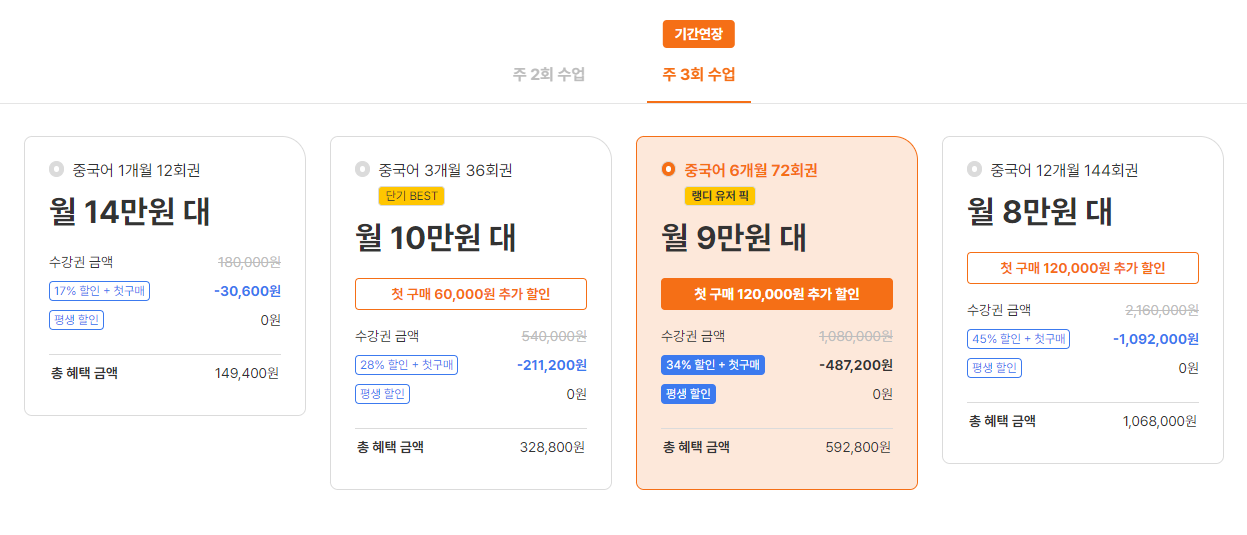Click the 45% 할인 + 첫구매 tag
The width and height of the screenshot is (1247, 535).
coord(1018,339)
